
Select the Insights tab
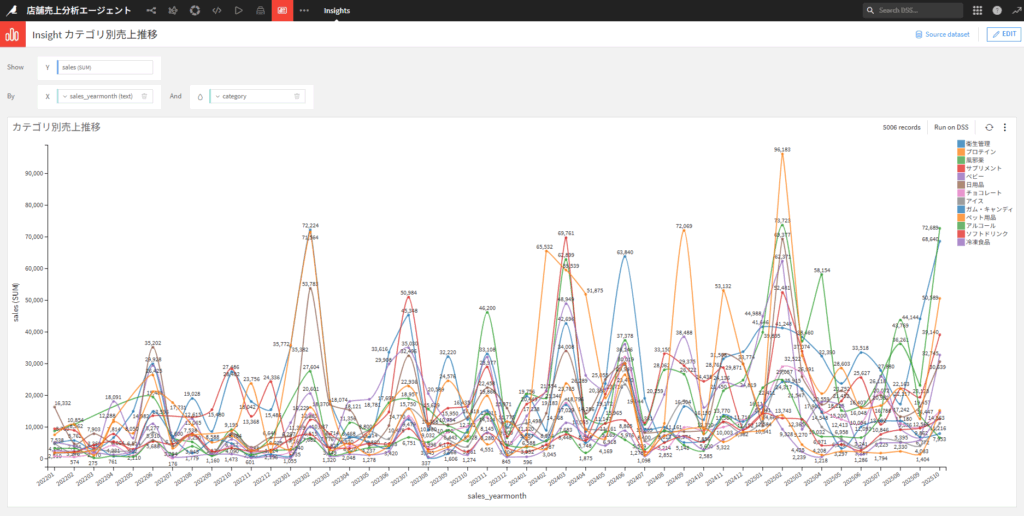pos(337,10)
